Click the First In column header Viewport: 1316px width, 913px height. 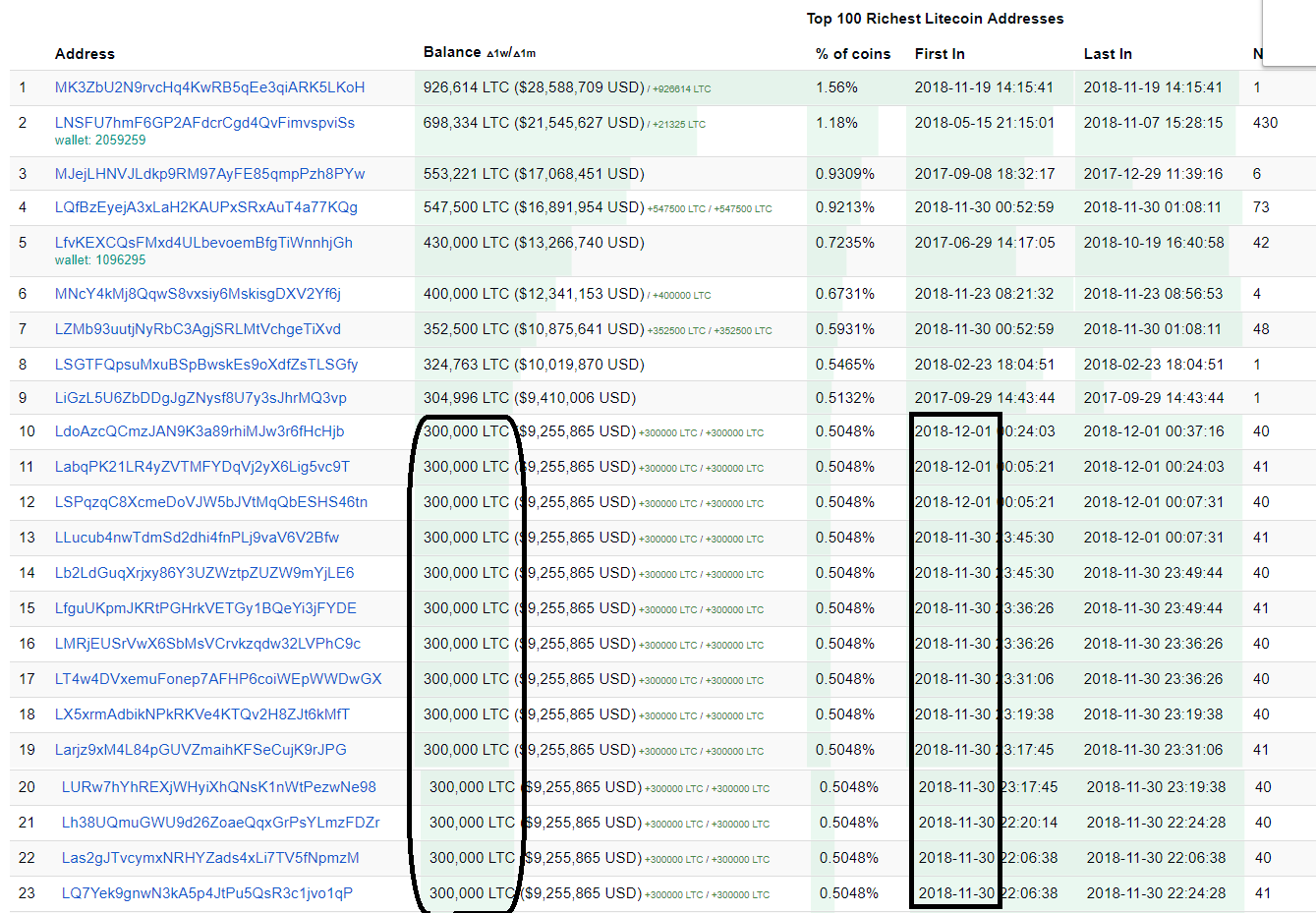point(940,54)
